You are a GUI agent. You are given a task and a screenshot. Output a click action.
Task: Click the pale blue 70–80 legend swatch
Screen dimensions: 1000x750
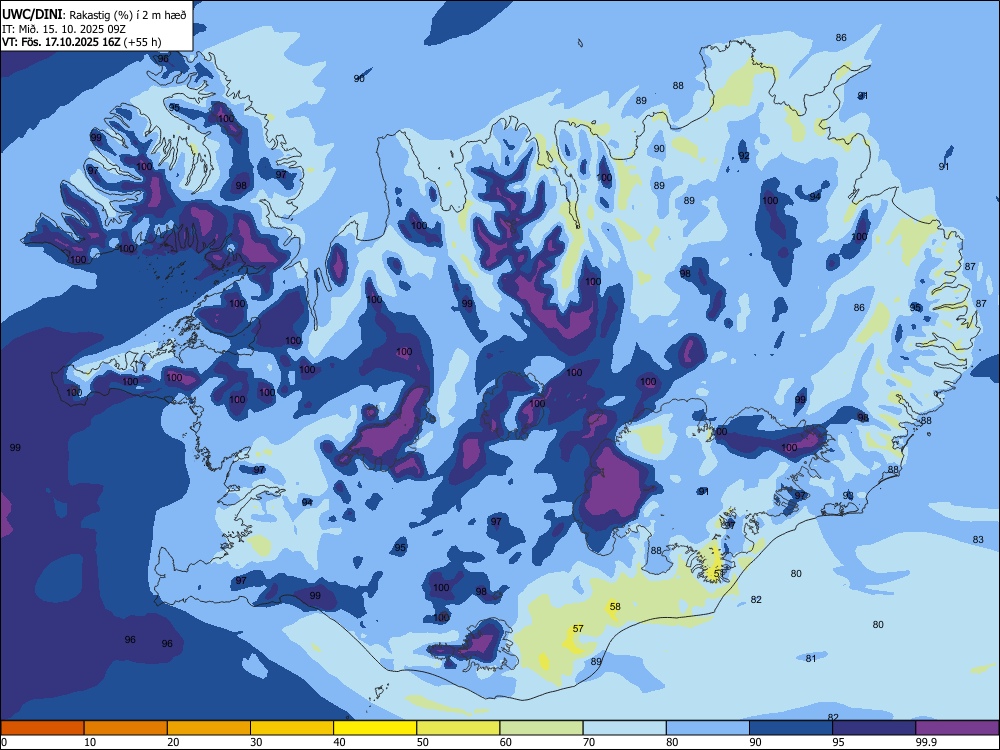click(624, 728)
